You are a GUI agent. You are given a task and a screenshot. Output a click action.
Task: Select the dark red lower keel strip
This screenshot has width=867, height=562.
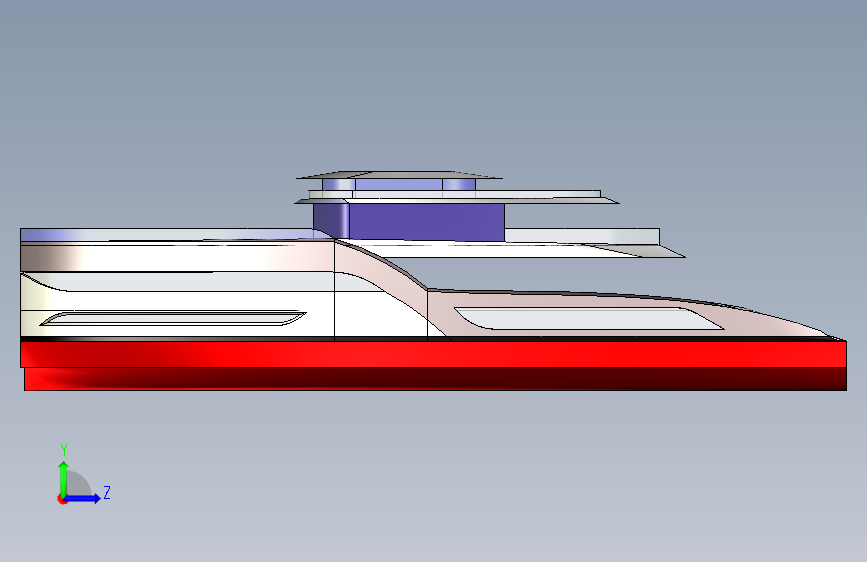[x=436, y=379]
